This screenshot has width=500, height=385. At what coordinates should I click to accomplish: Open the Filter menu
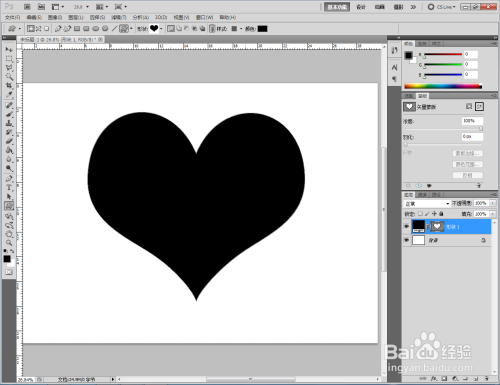118,17
